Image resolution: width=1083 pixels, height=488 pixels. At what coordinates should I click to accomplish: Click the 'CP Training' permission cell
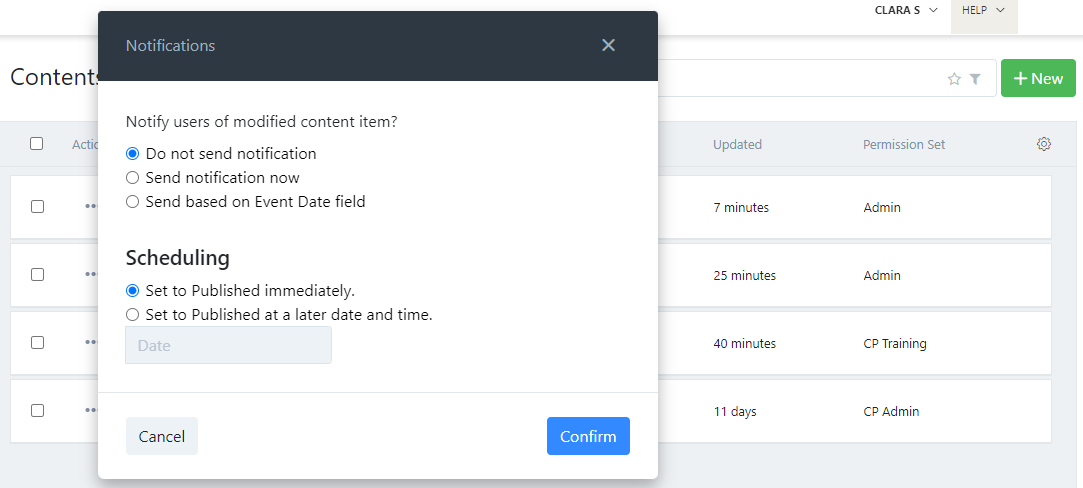895,343
